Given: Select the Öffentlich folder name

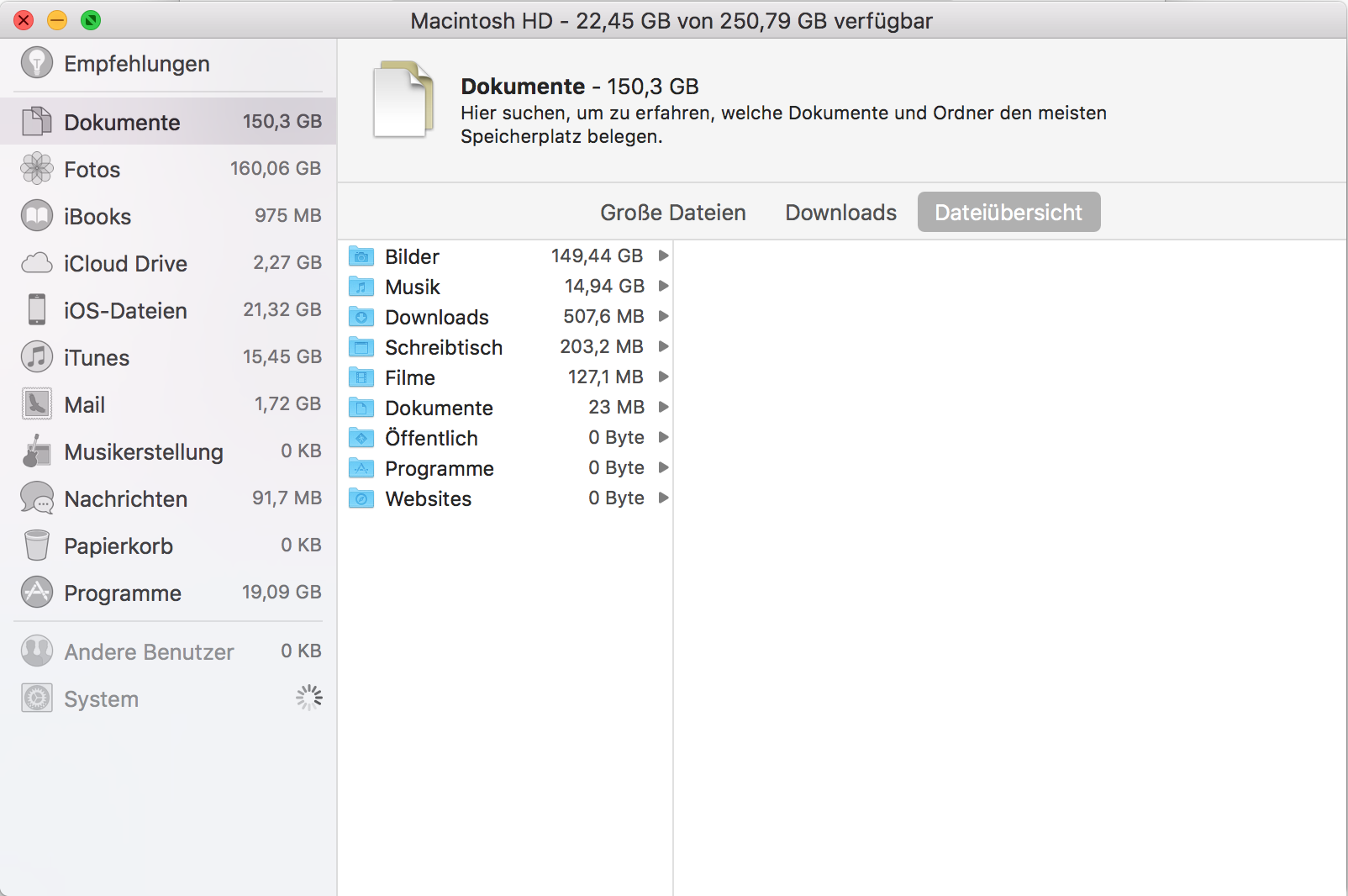Looking at the screenshot, I should point(432,438).
